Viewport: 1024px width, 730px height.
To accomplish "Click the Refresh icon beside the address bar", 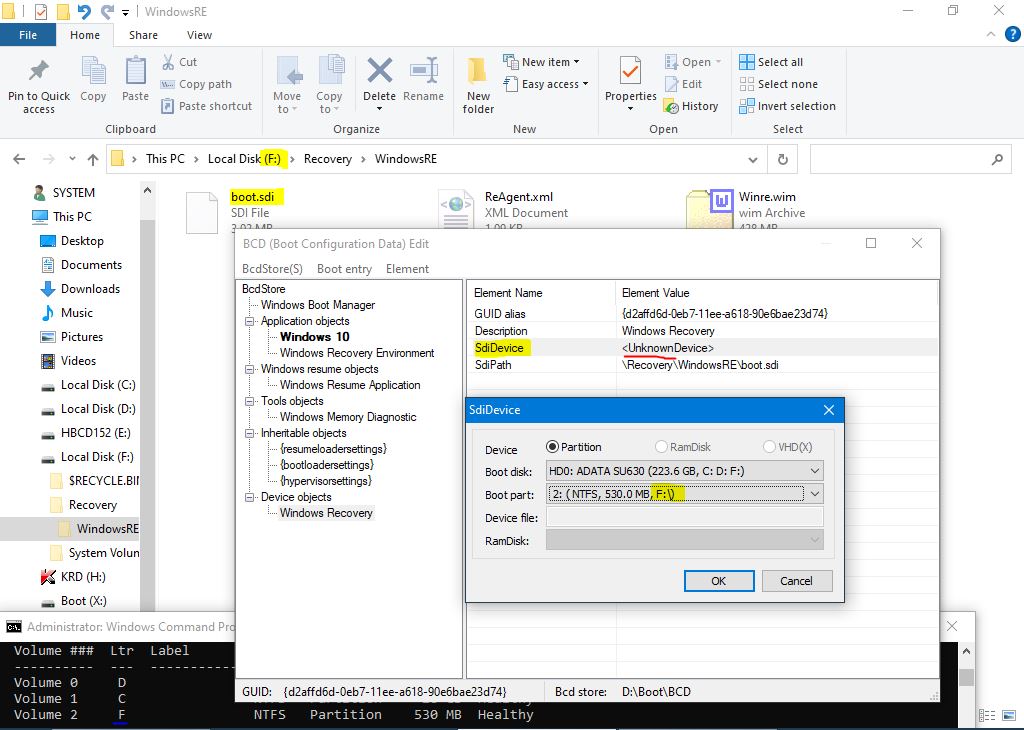I will tap(782, 159).
